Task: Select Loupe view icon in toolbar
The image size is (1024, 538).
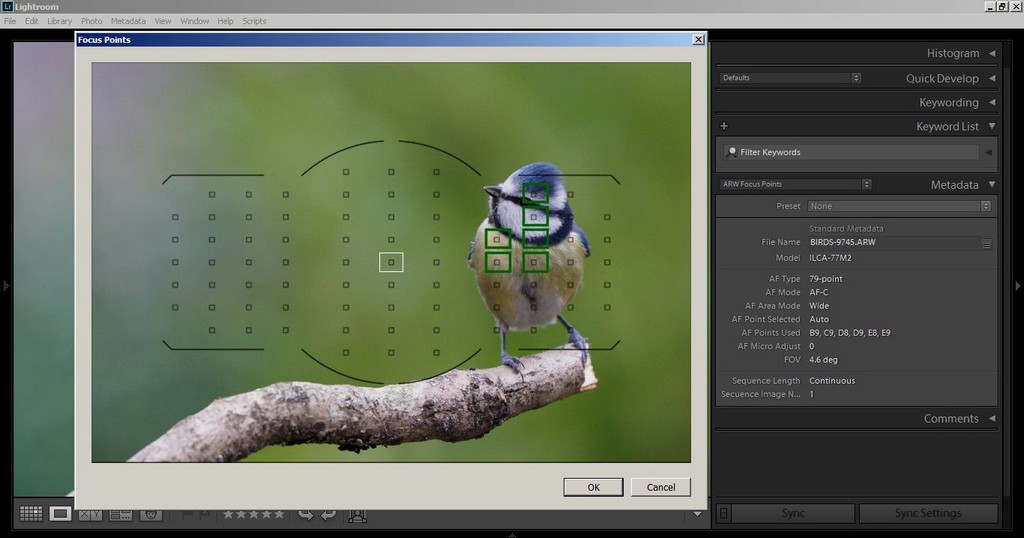Action: point(60,514)
